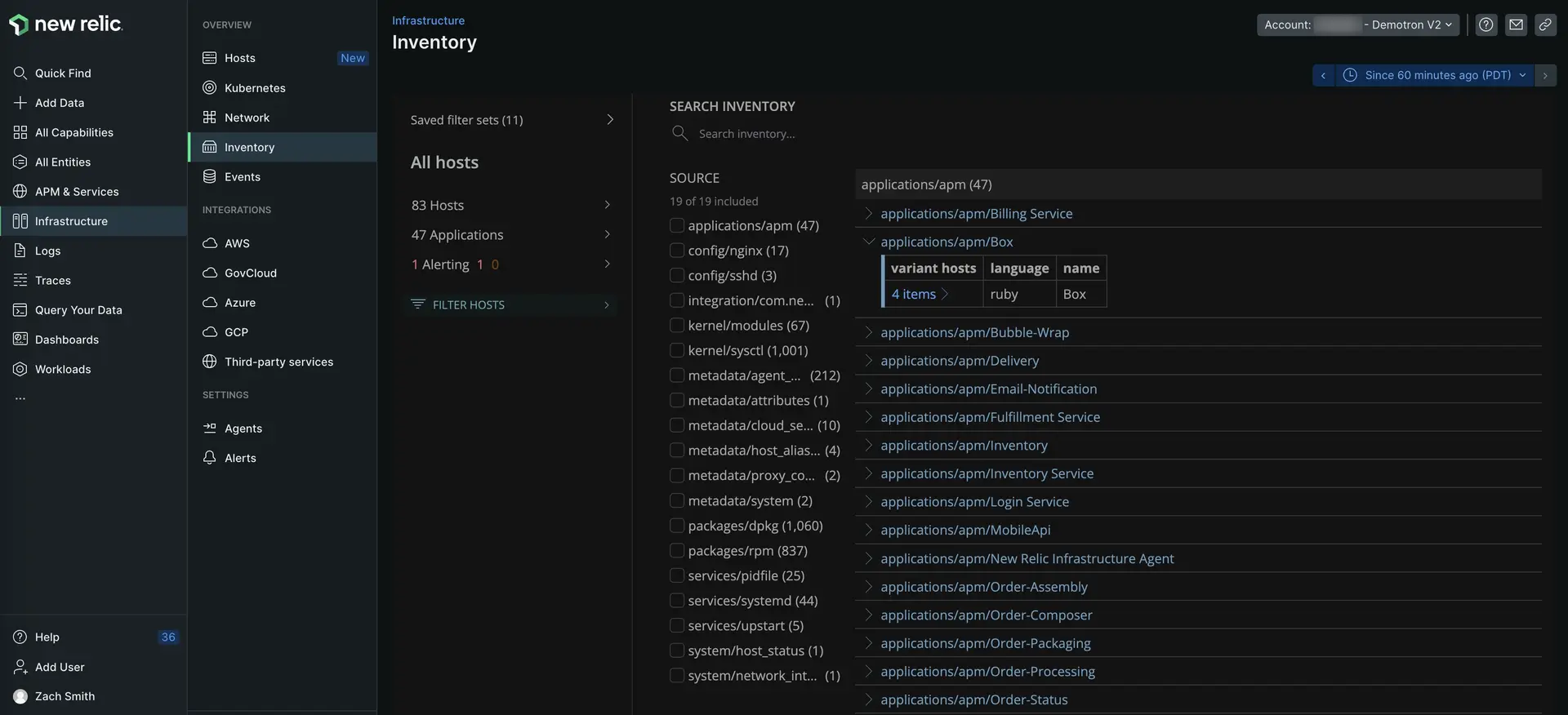
Task: Select Events in the Overview menu
Action: (x=242, y=177)
